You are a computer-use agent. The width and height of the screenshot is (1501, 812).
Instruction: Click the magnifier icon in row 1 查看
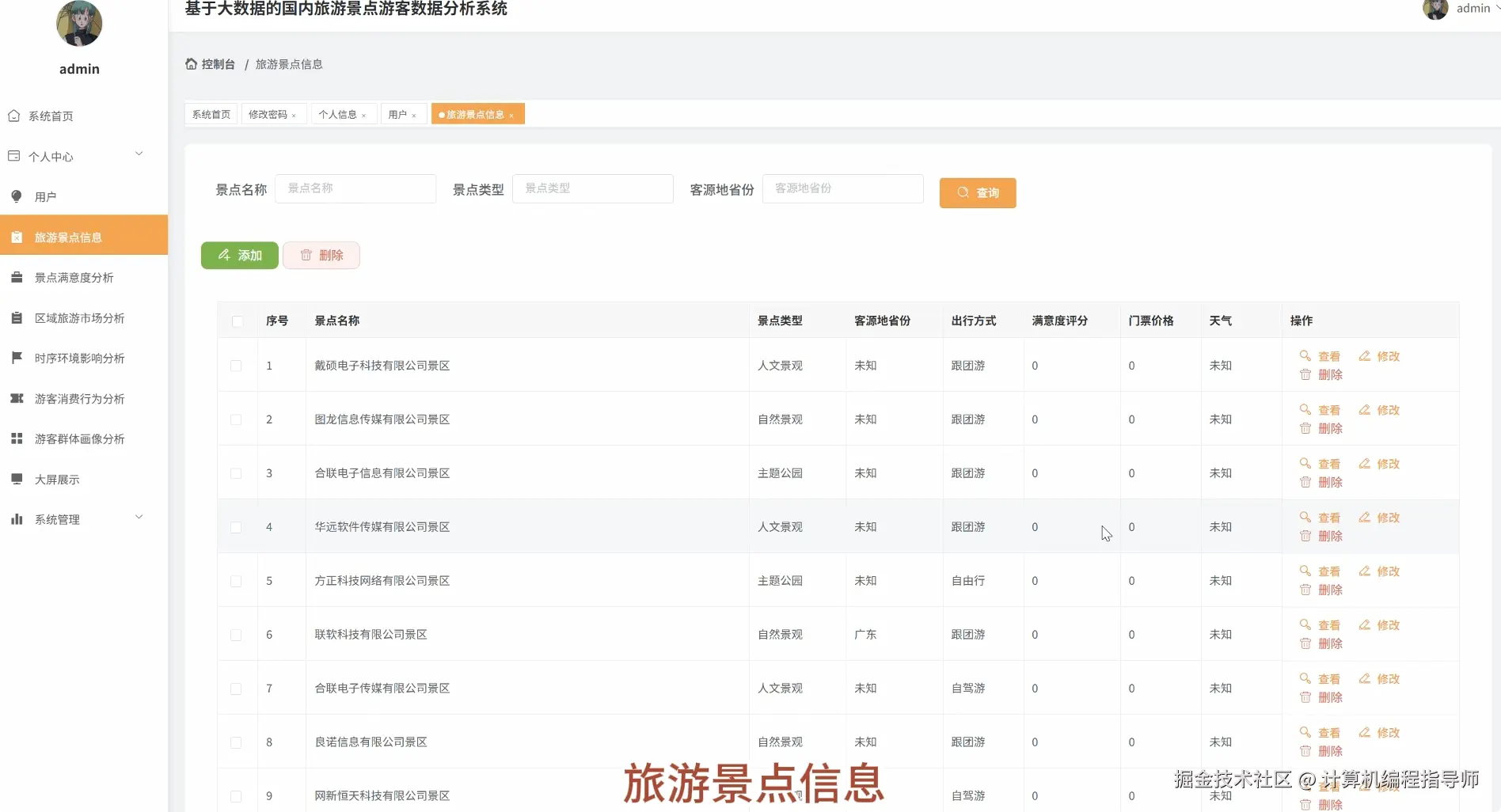coord(1305,355)
